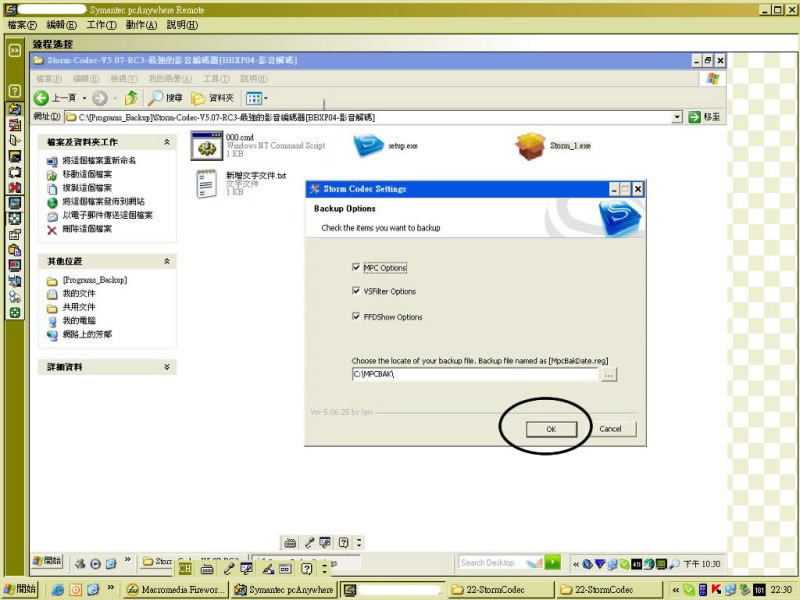Check the MPC Options checkbox
Viewport: 800px width, 600px height.
[x=356, y=267]
